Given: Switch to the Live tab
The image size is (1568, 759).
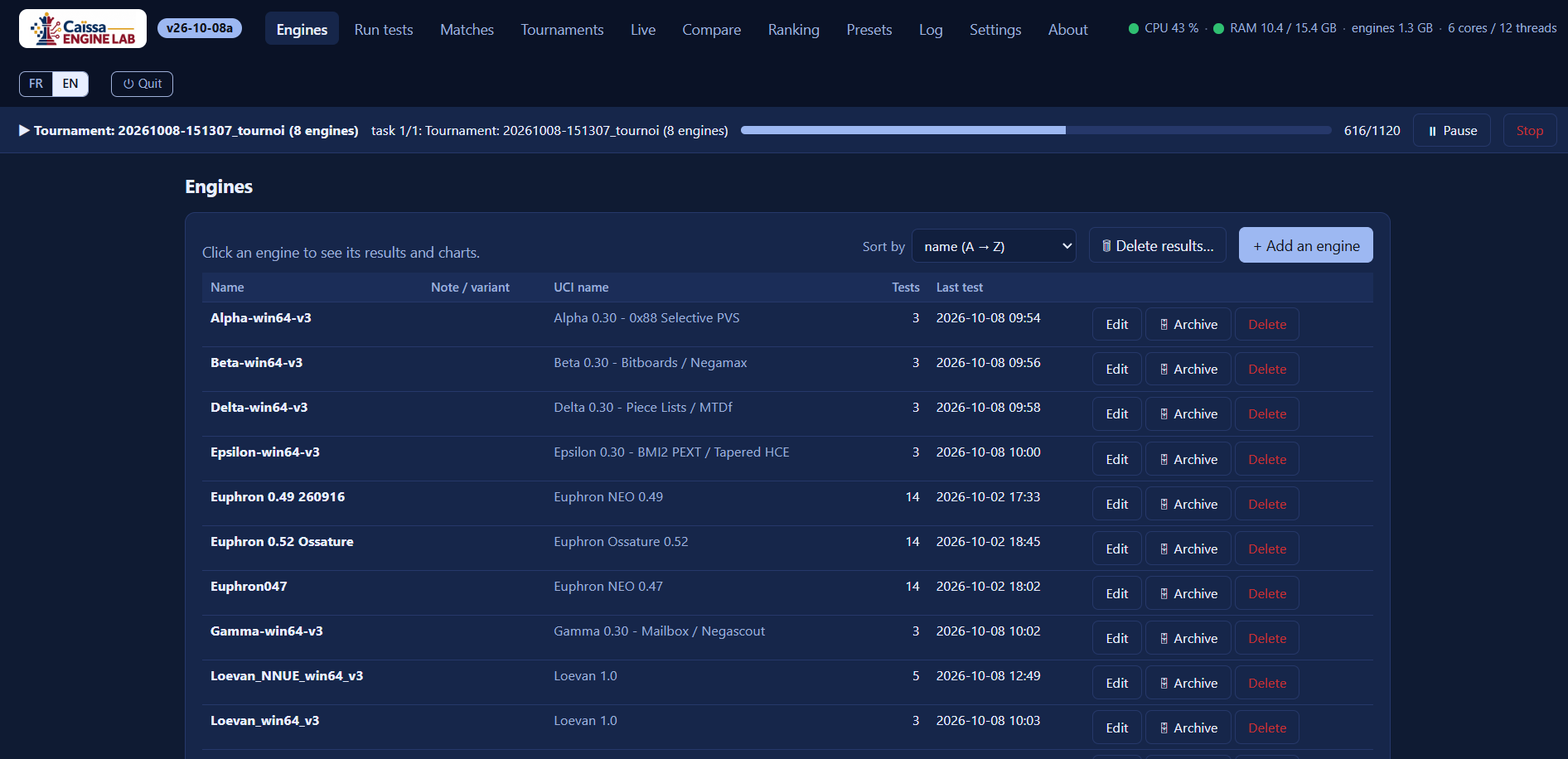Looking at the screenshot, I should coord(643,29).
